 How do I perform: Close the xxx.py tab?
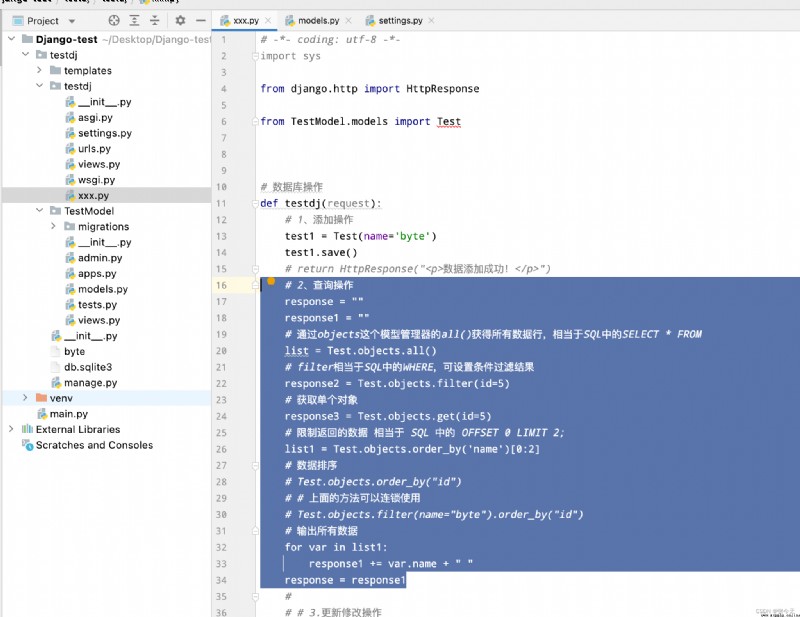tap(268, 20)
